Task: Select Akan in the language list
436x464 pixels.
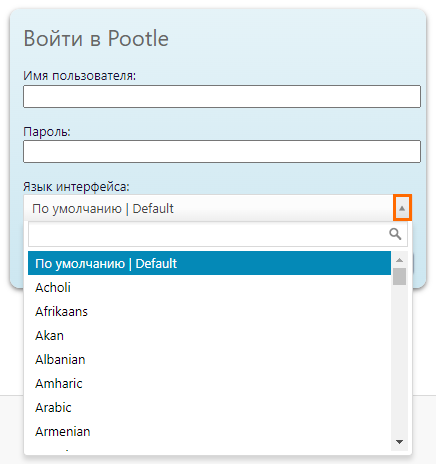Action: [209, 335]
